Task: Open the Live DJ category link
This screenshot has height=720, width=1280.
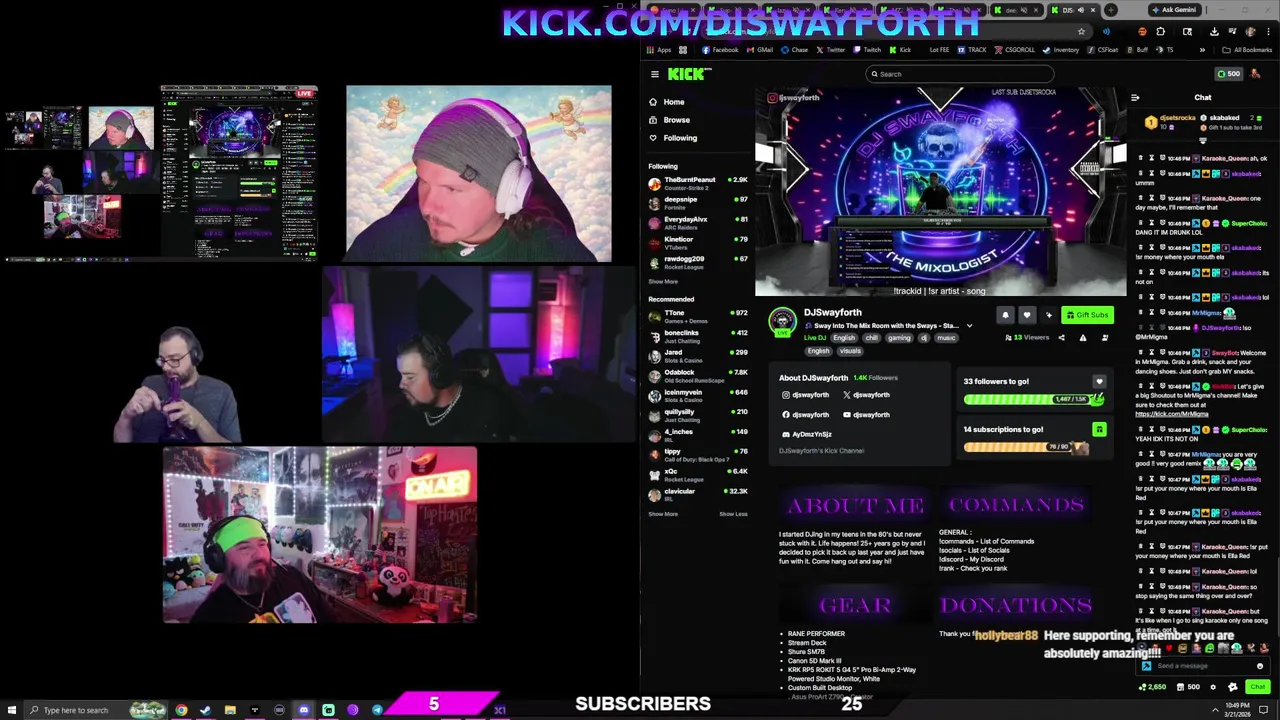Action: [815, 338]
